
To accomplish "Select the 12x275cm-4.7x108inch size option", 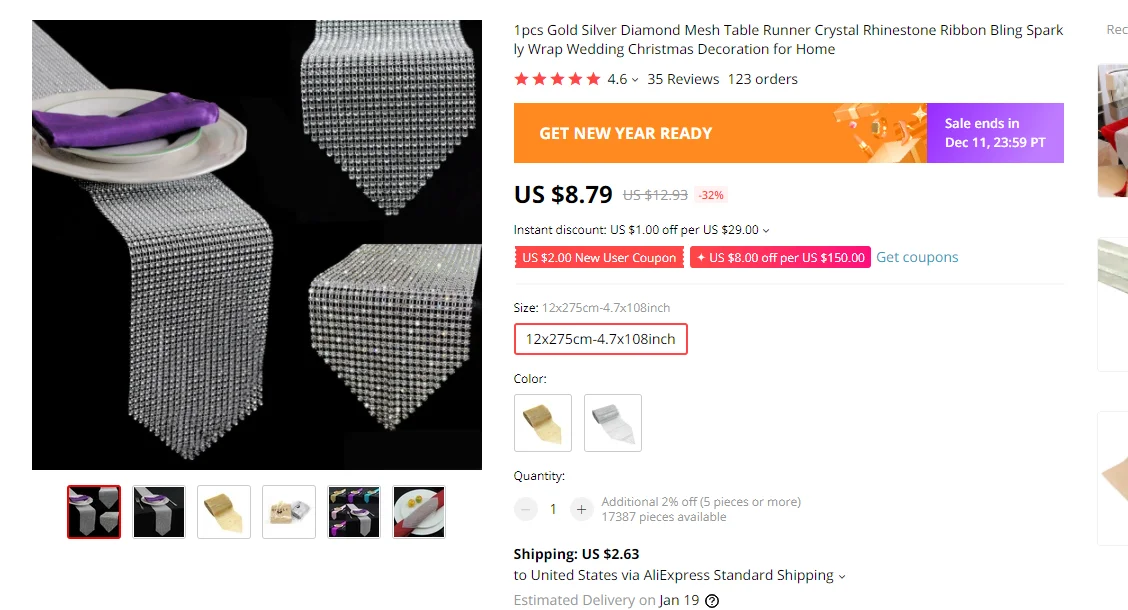I will tap(600, 339).
